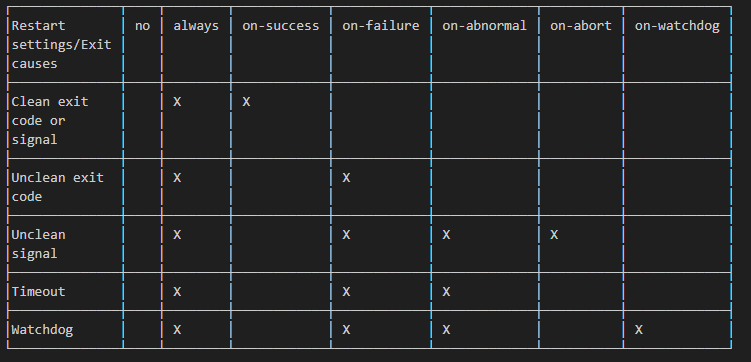Click the X under always in Watchdog row
The height and width of the screenshot is (362, 751).
tap(177, 330)
